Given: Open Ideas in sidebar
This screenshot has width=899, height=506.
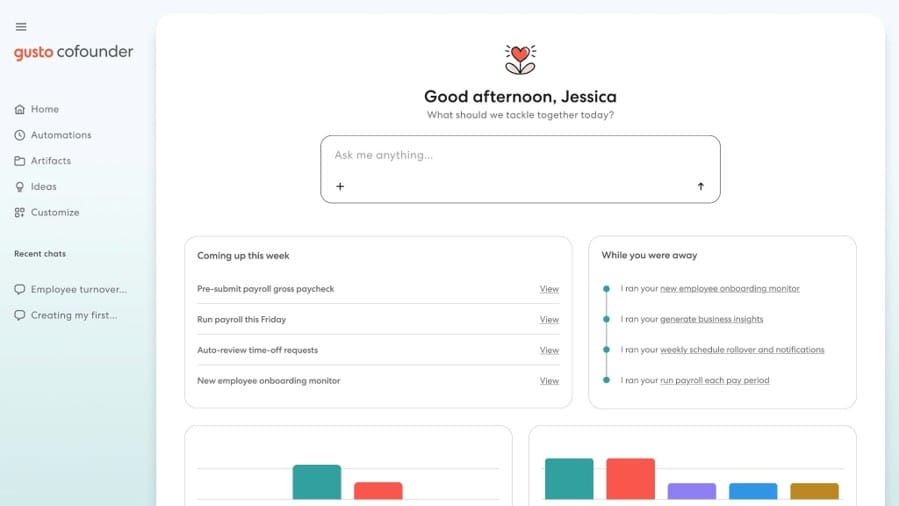Looking at the screenshot, I should coord(44,187).
